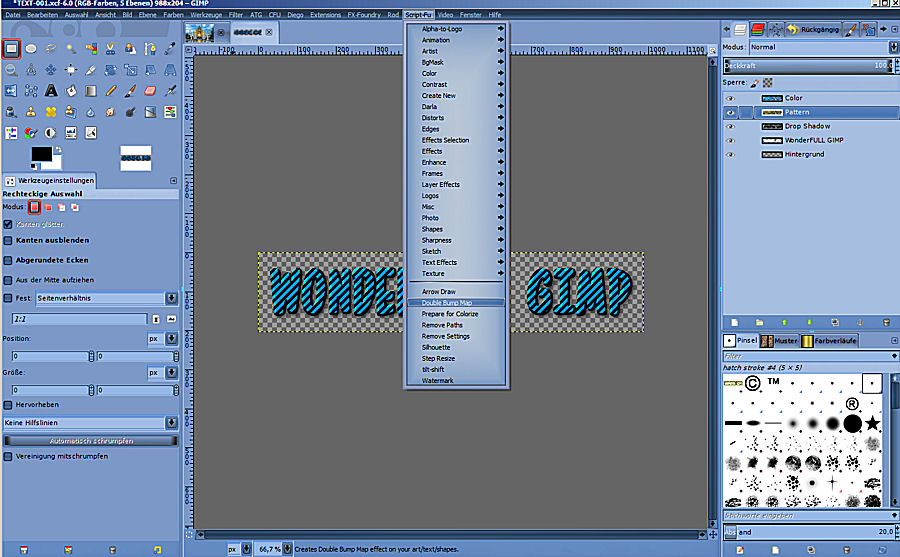Hide the Color layer via eye icon

point(731,98)
